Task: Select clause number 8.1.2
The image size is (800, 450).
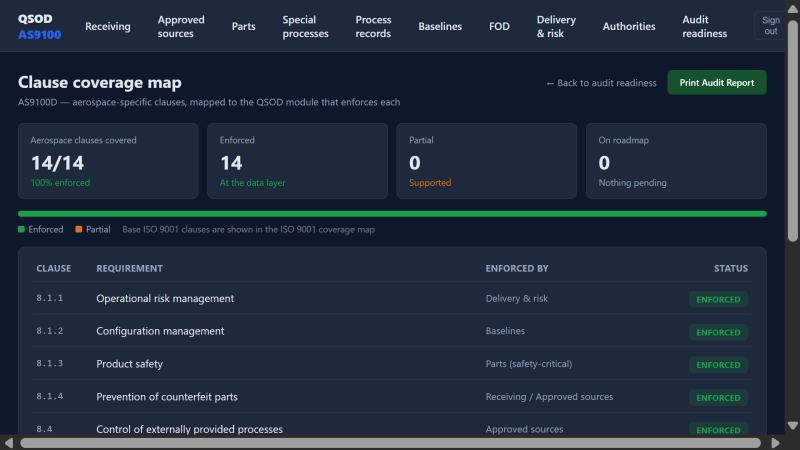Action: click(49, 331)
